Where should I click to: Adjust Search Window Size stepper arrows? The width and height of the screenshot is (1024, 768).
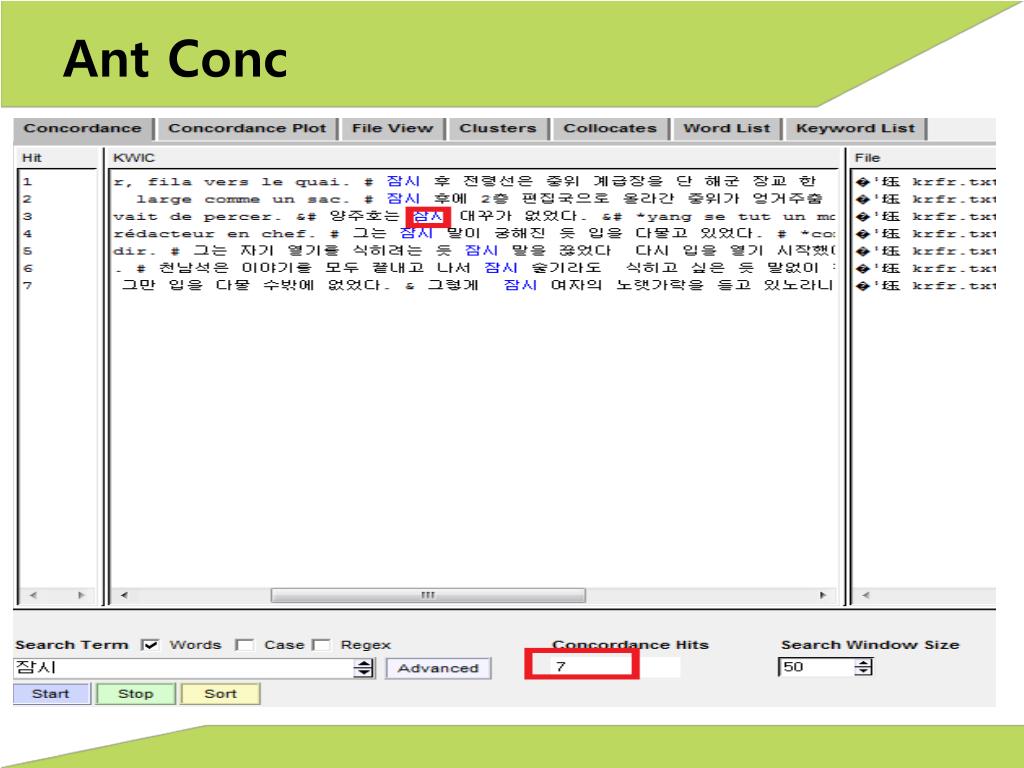(x=863, y=667)
